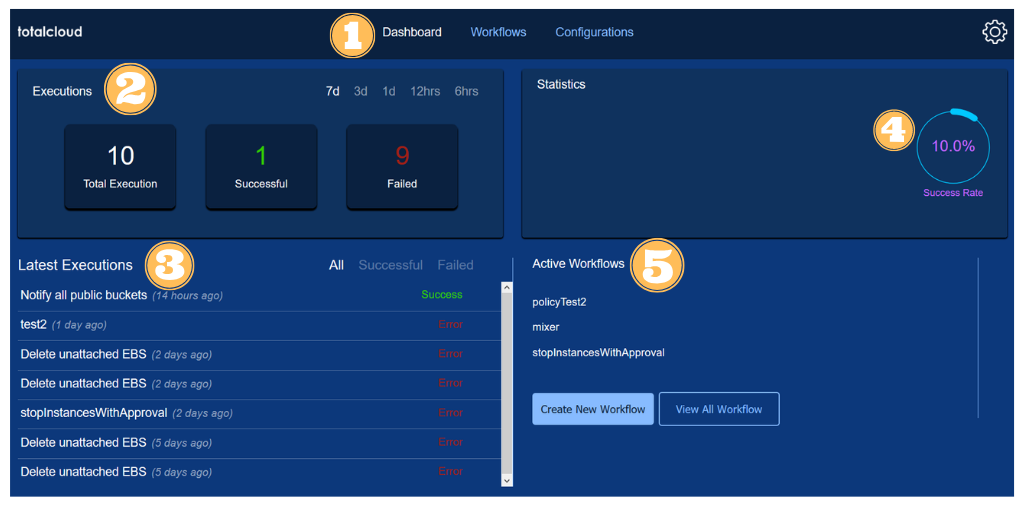Click the scroll down arrow of executions list
This screenshot has width=1024, height=512.
507,480
